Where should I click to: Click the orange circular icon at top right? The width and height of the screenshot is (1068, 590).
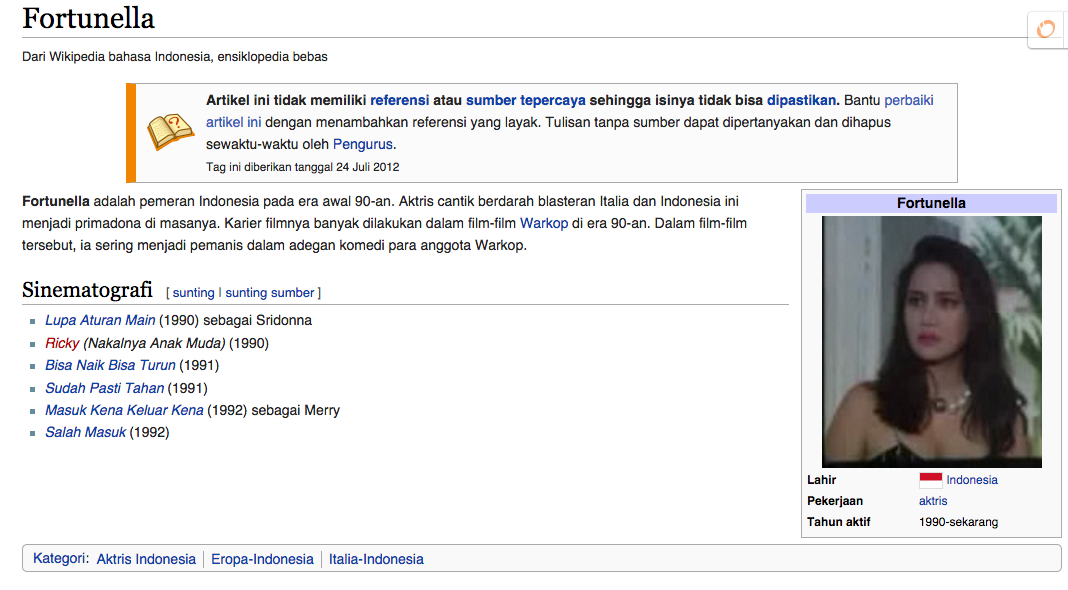coord(1046,29)
